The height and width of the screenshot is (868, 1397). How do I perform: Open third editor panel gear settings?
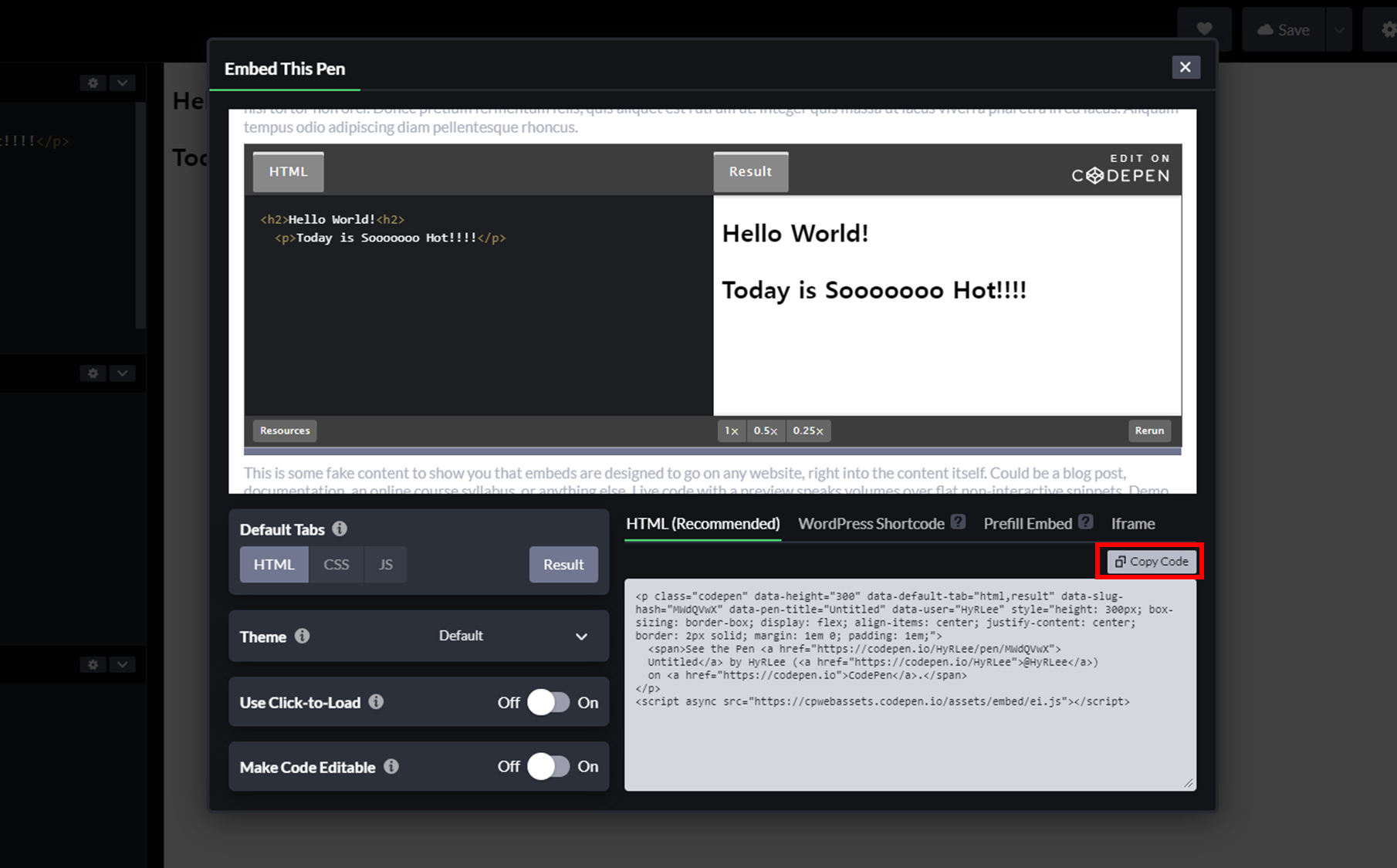coord(93,664)
